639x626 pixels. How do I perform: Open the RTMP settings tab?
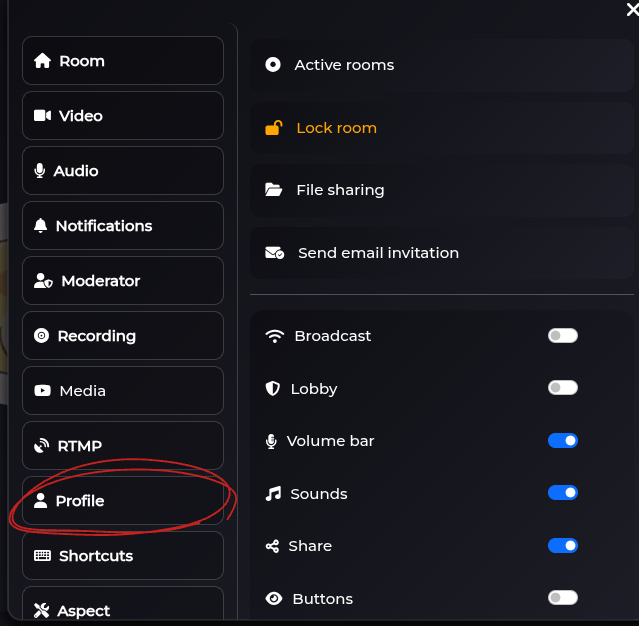123,445
